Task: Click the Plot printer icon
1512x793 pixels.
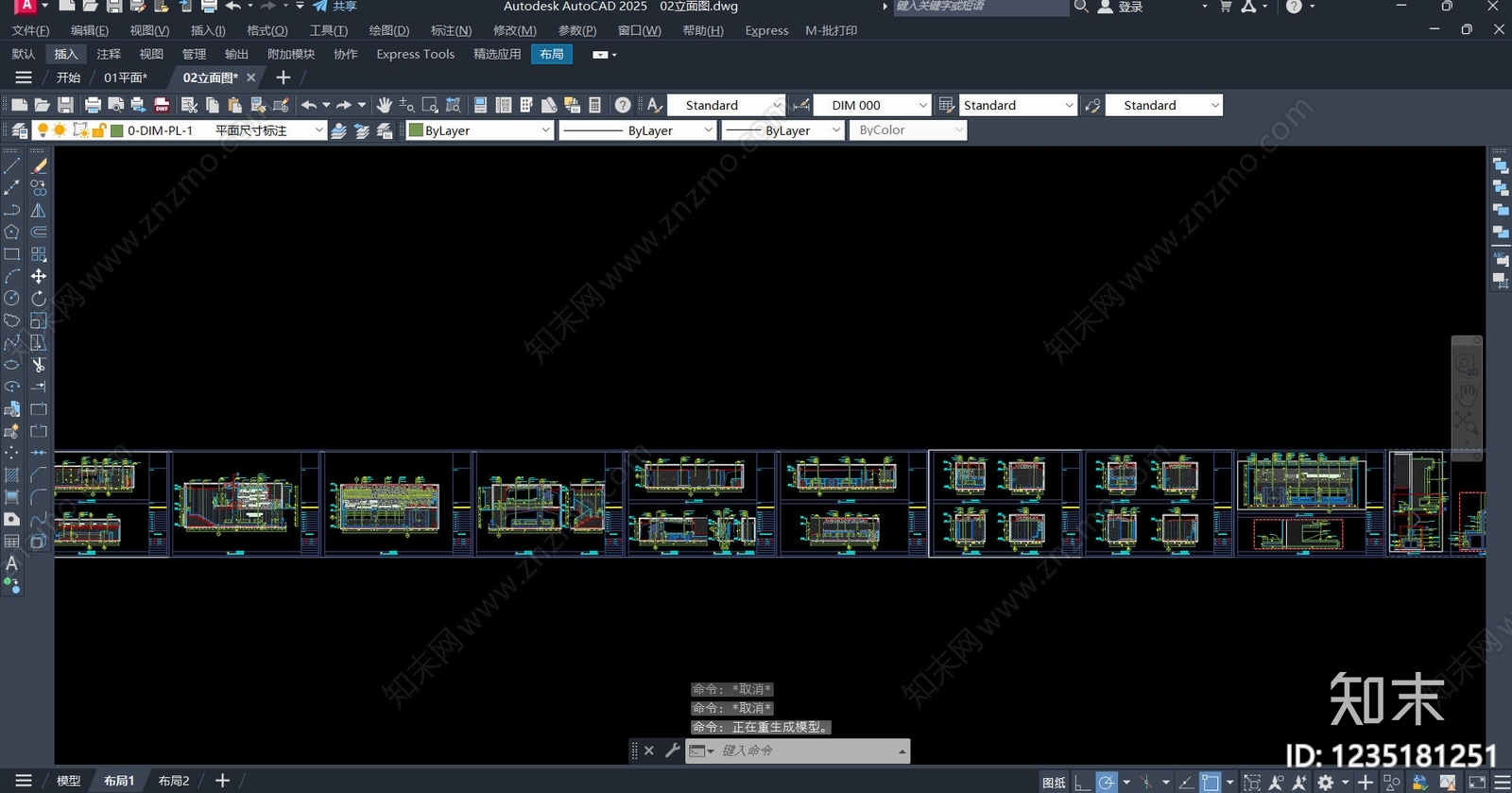Action: tap(93, 105)
